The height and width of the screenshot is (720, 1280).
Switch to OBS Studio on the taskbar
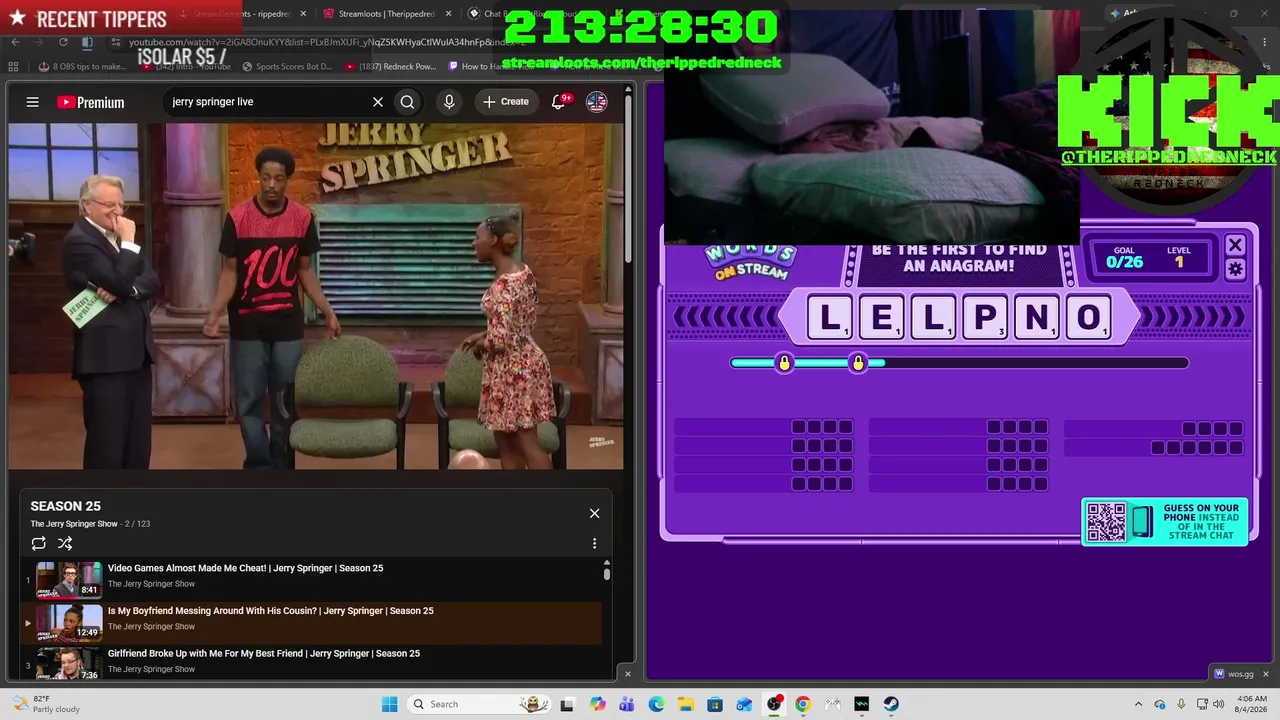774,704
